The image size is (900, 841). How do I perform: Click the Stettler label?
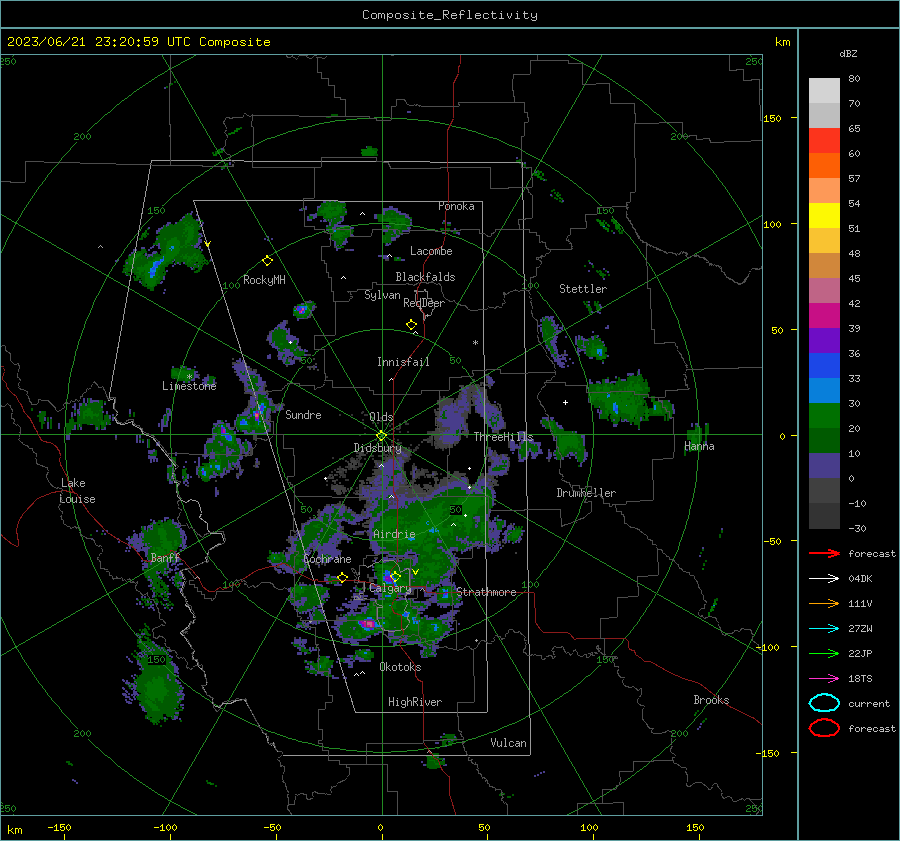583,289
